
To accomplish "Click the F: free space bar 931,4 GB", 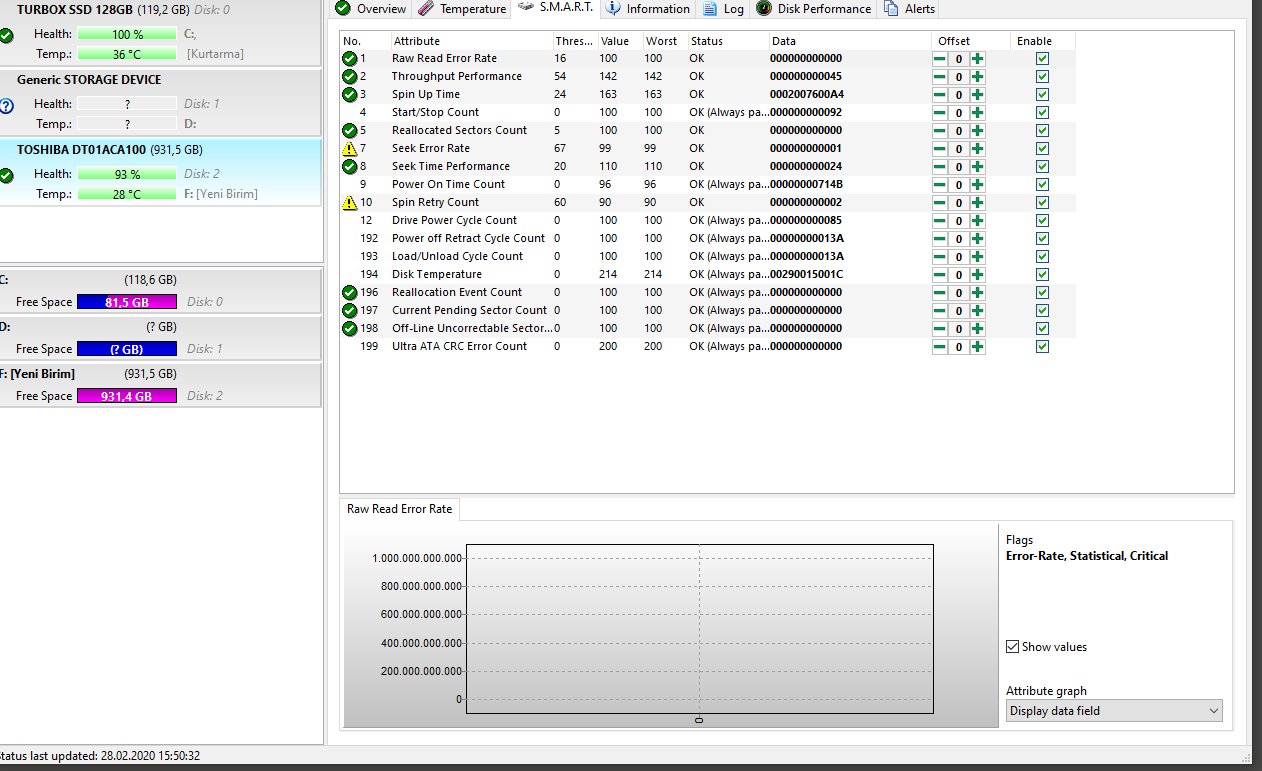I will 127,396.
